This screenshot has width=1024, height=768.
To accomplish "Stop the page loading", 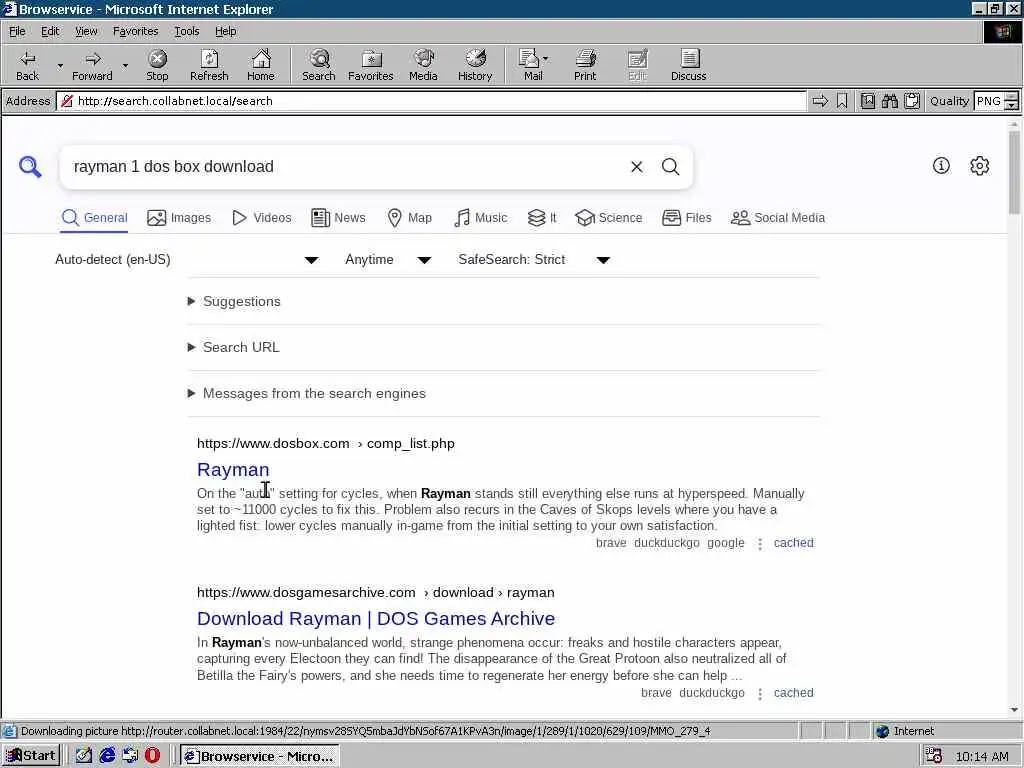I will pyautogui.click(x=157, y=65).
